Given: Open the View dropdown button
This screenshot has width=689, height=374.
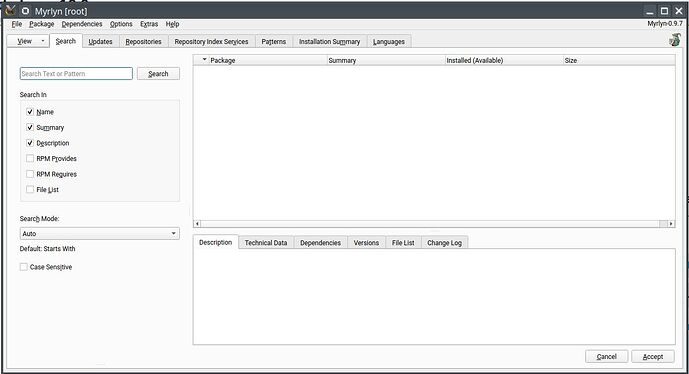Looking at the screenshot, I should point(28,41).
